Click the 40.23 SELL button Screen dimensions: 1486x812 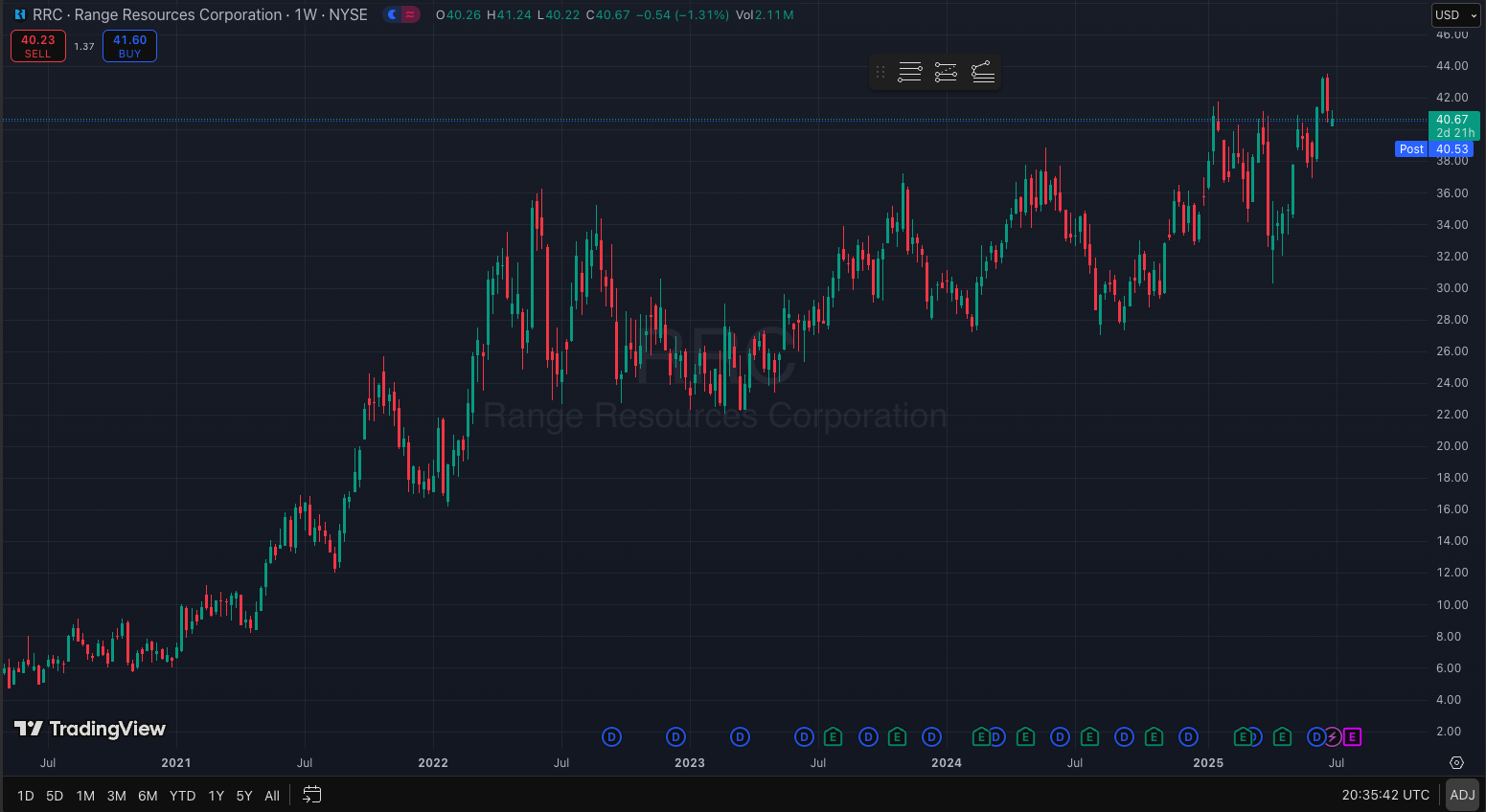[38, 46]
